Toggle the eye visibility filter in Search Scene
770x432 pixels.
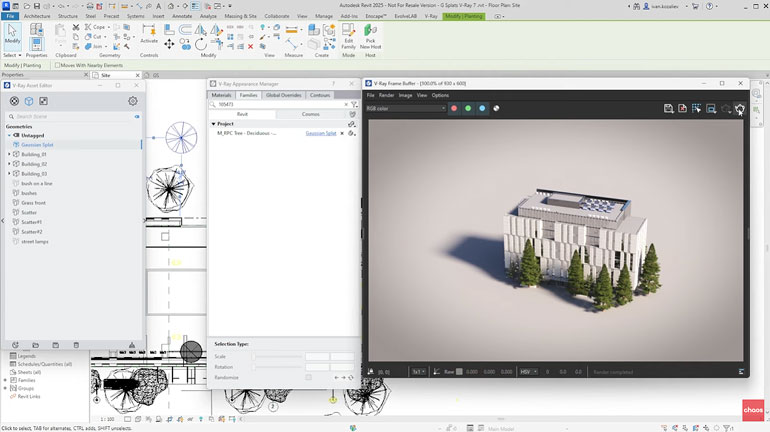137,117
